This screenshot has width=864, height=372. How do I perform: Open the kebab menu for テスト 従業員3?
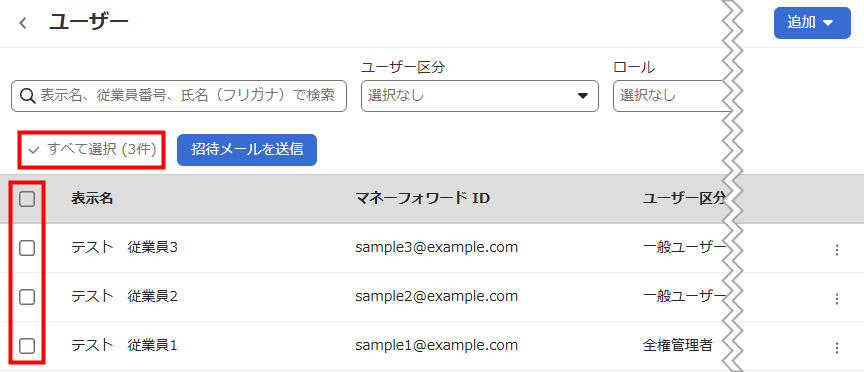(x=836, y=250)
